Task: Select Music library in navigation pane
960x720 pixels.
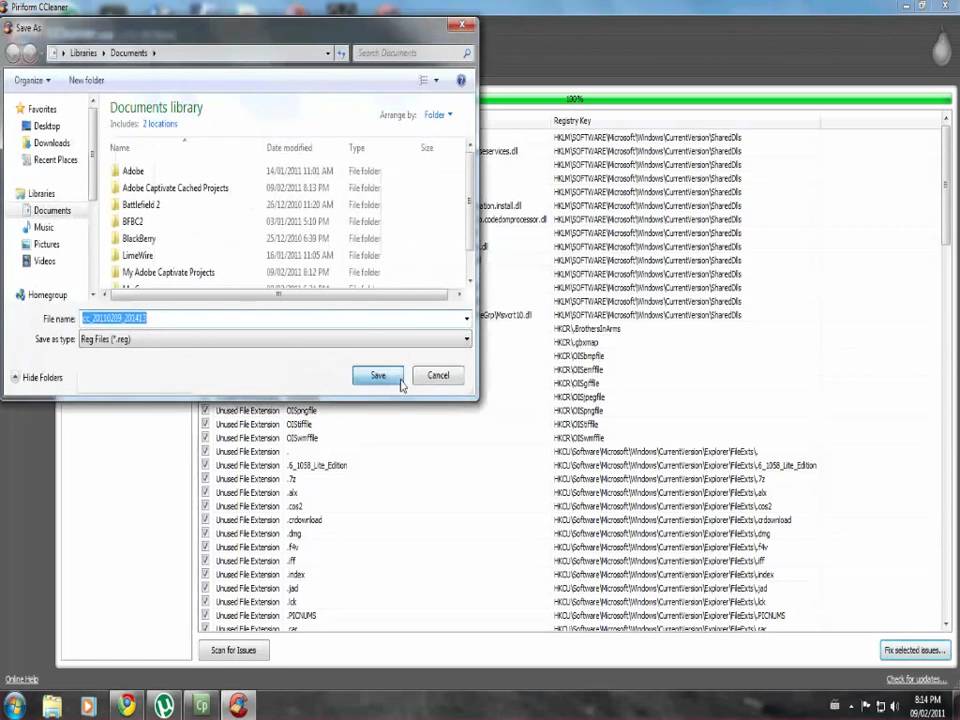Action: (38, 227)
